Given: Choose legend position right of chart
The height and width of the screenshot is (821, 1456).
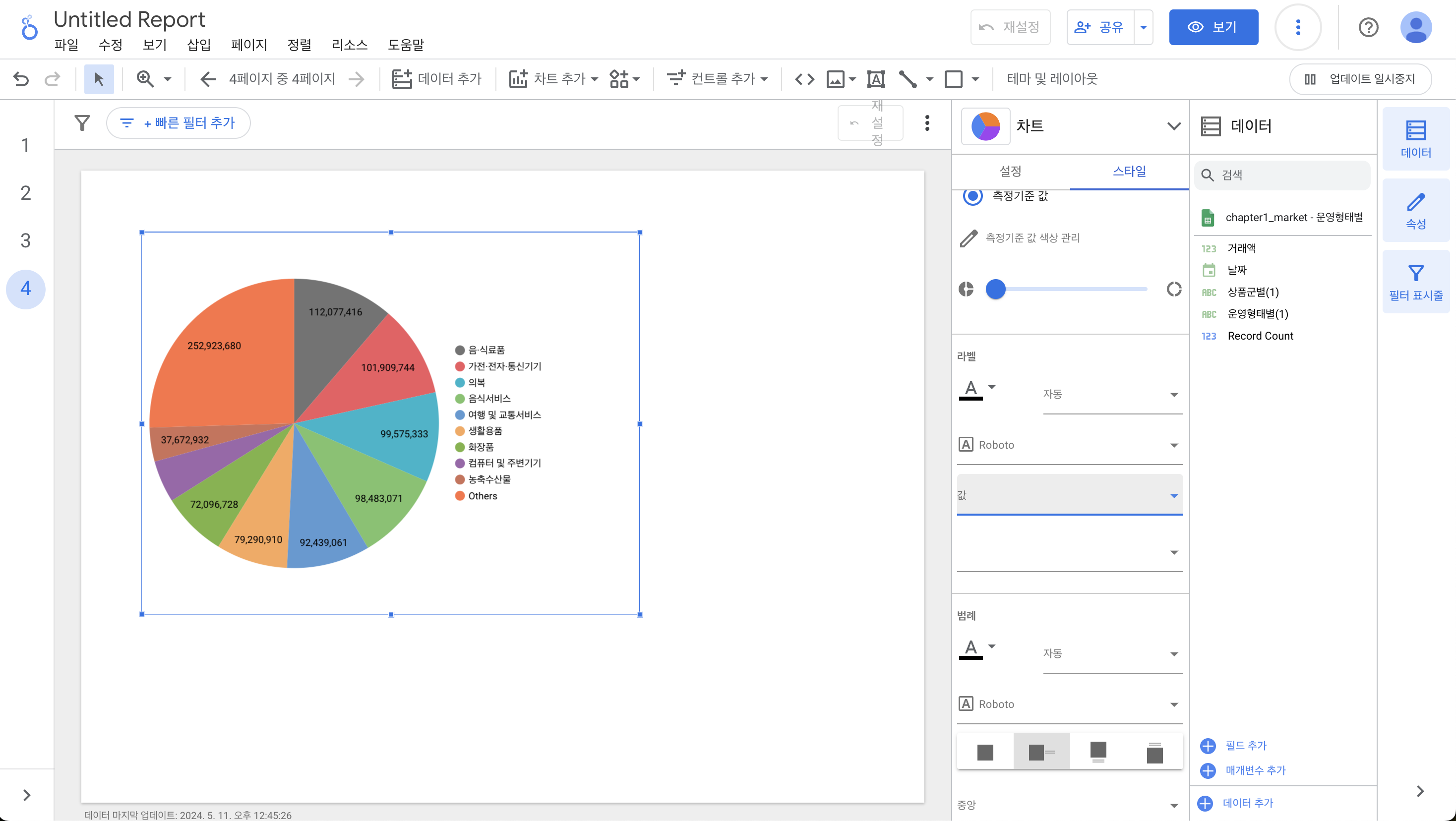Looking at the screenshot, I should (x=1041, y=752).
